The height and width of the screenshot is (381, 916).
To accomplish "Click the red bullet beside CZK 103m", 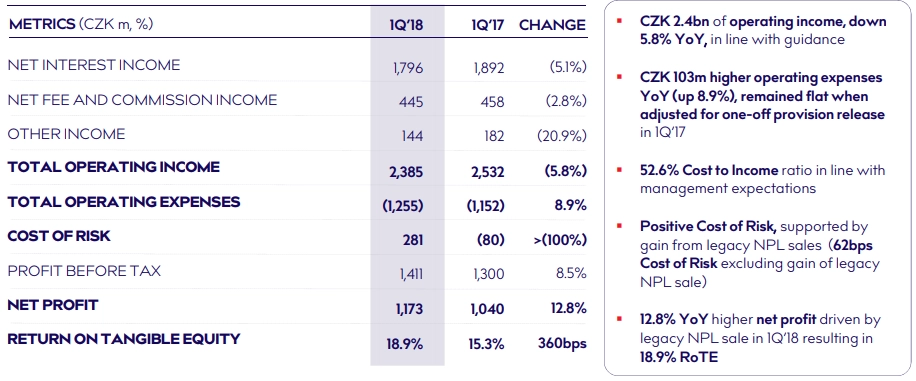I will (620, 78).
